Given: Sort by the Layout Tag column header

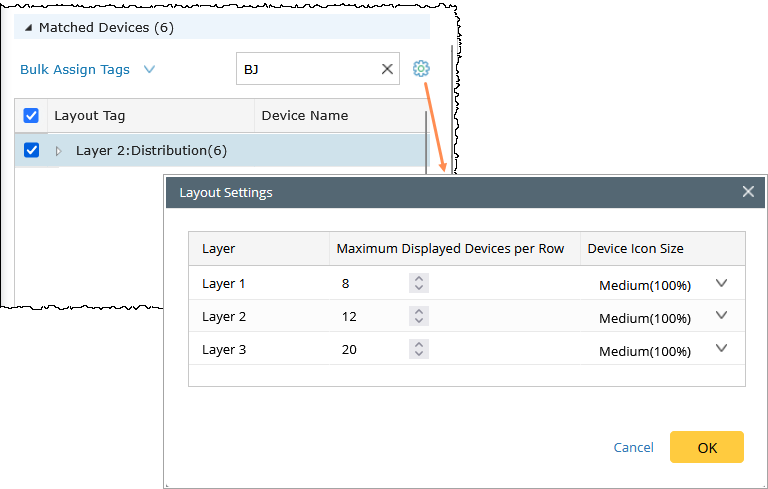Looking at the screenshot, I should [x=90, y=116].
